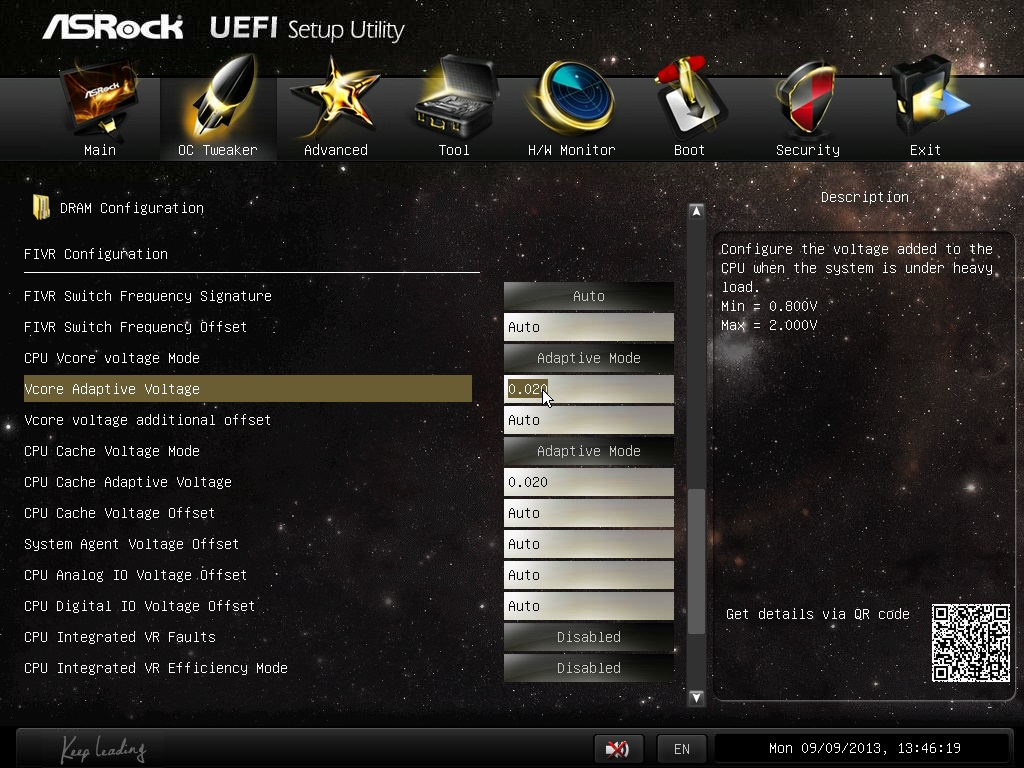Open FIVR Switch Frequency Signature Auto dropdown
This screenshot has height=768, width=1024.
[x=588, y=296]
